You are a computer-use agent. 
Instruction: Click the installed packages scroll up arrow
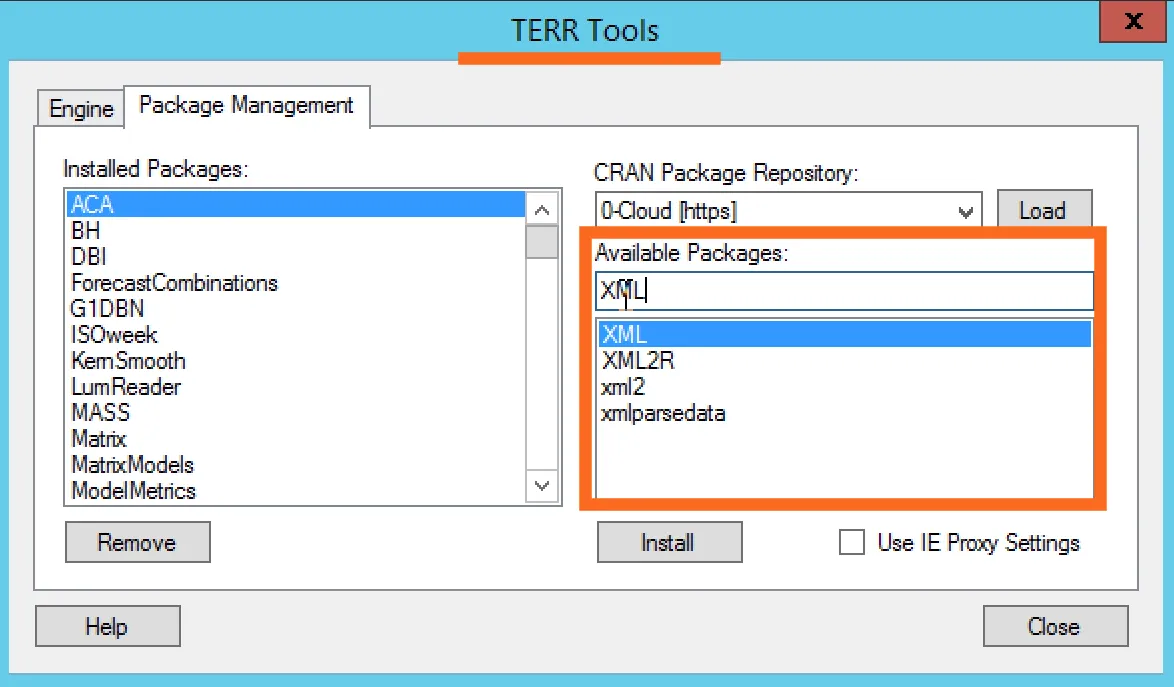542,209
